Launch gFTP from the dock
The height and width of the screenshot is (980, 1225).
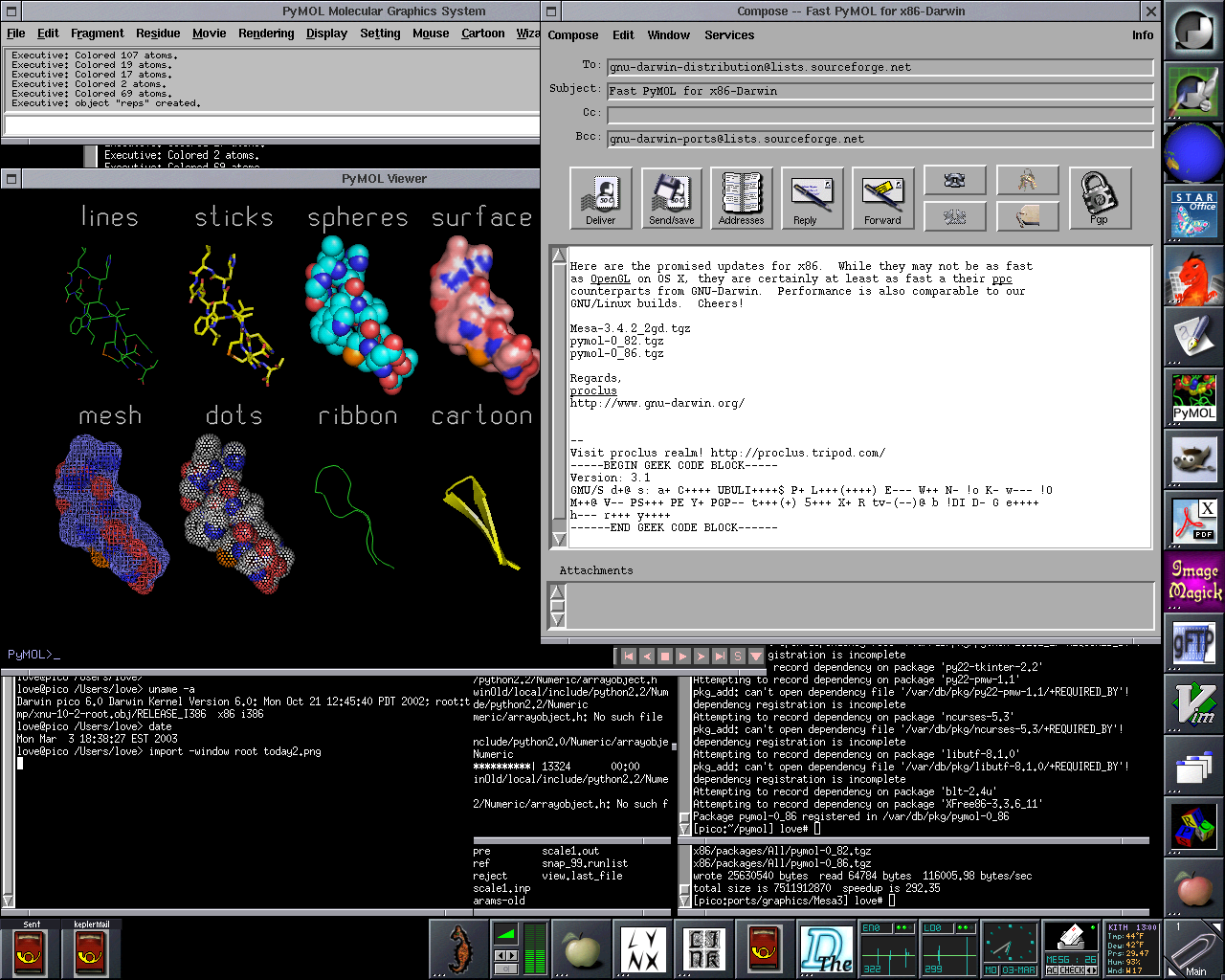click(1193, 643)
